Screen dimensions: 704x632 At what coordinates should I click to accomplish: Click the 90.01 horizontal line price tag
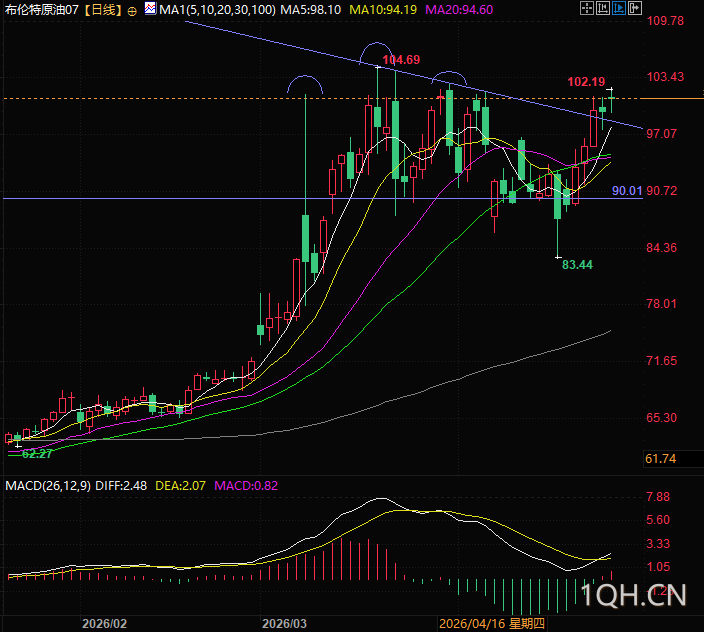point(627,190)
